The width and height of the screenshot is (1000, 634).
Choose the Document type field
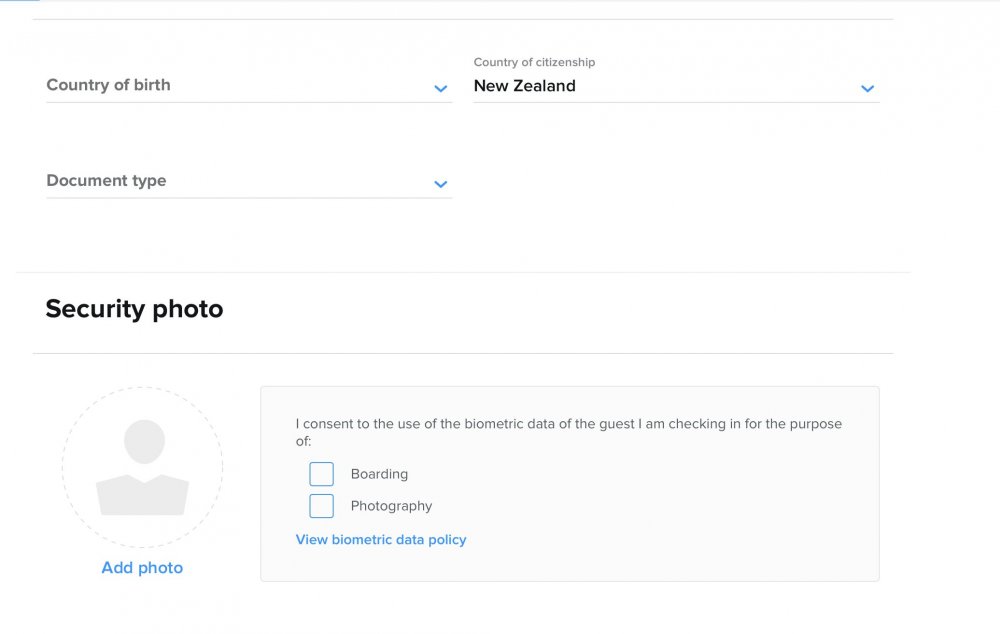coord(249,181)
